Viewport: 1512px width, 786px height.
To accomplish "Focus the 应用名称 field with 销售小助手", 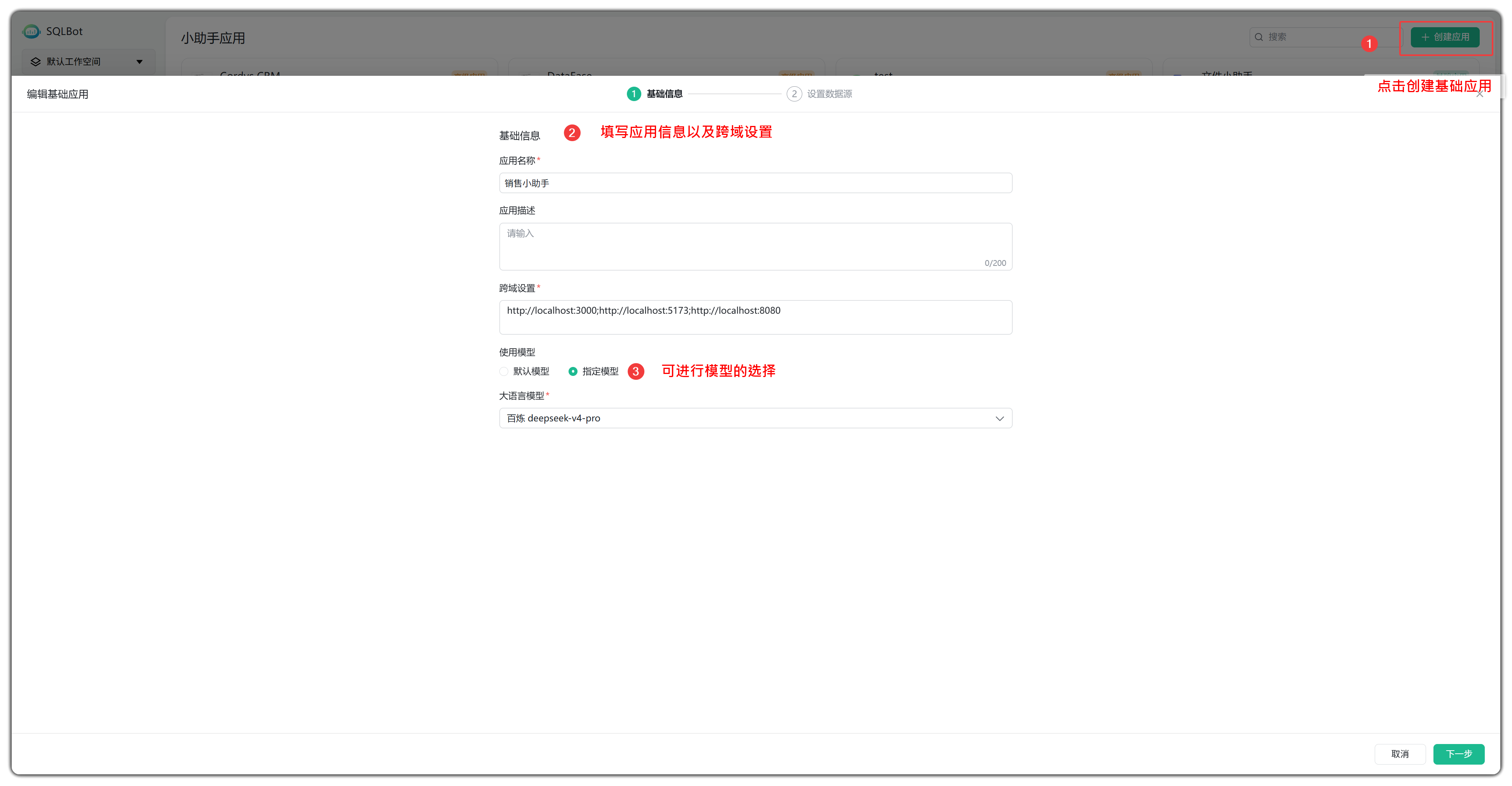I will (755, 183).
